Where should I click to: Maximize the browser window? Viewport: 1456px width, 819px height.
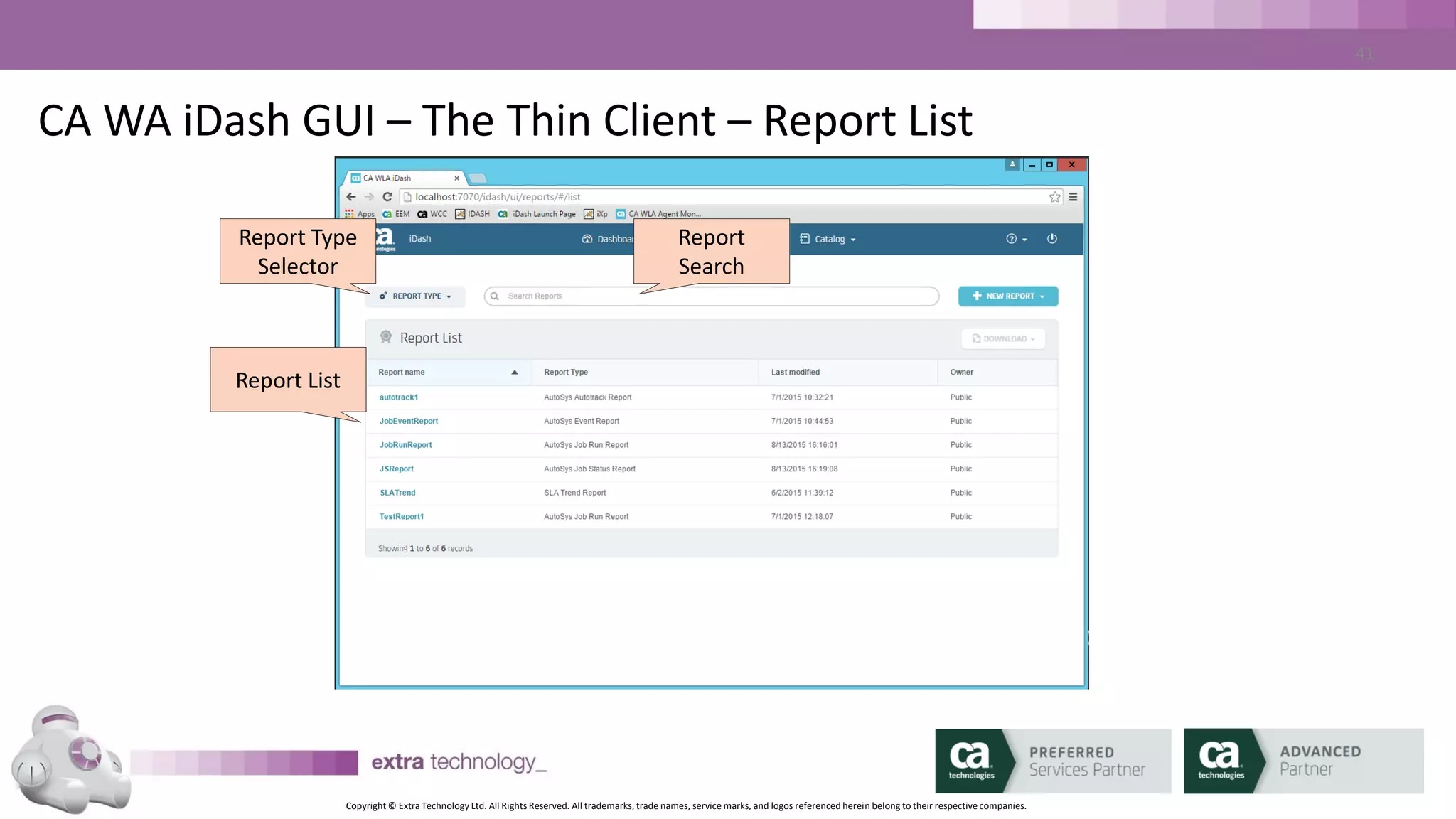1049,165
